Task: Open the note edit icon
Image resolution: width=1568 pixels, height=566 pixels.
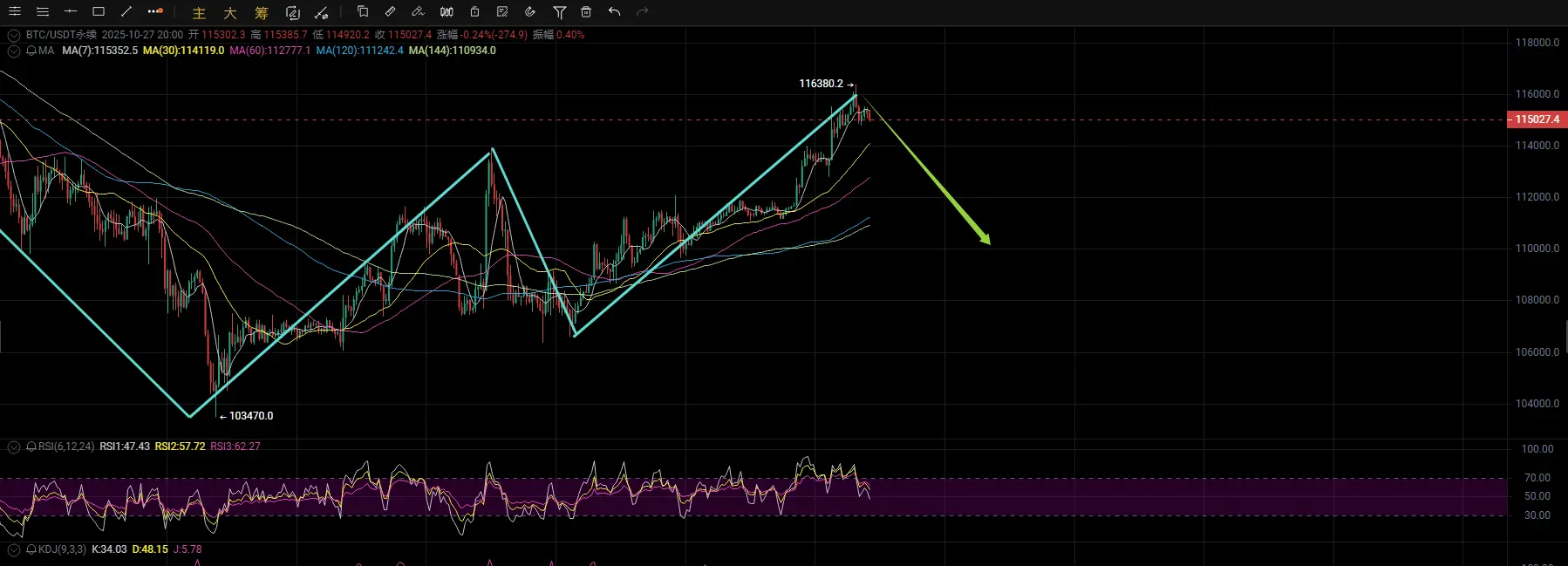Action: coord(502,11)
